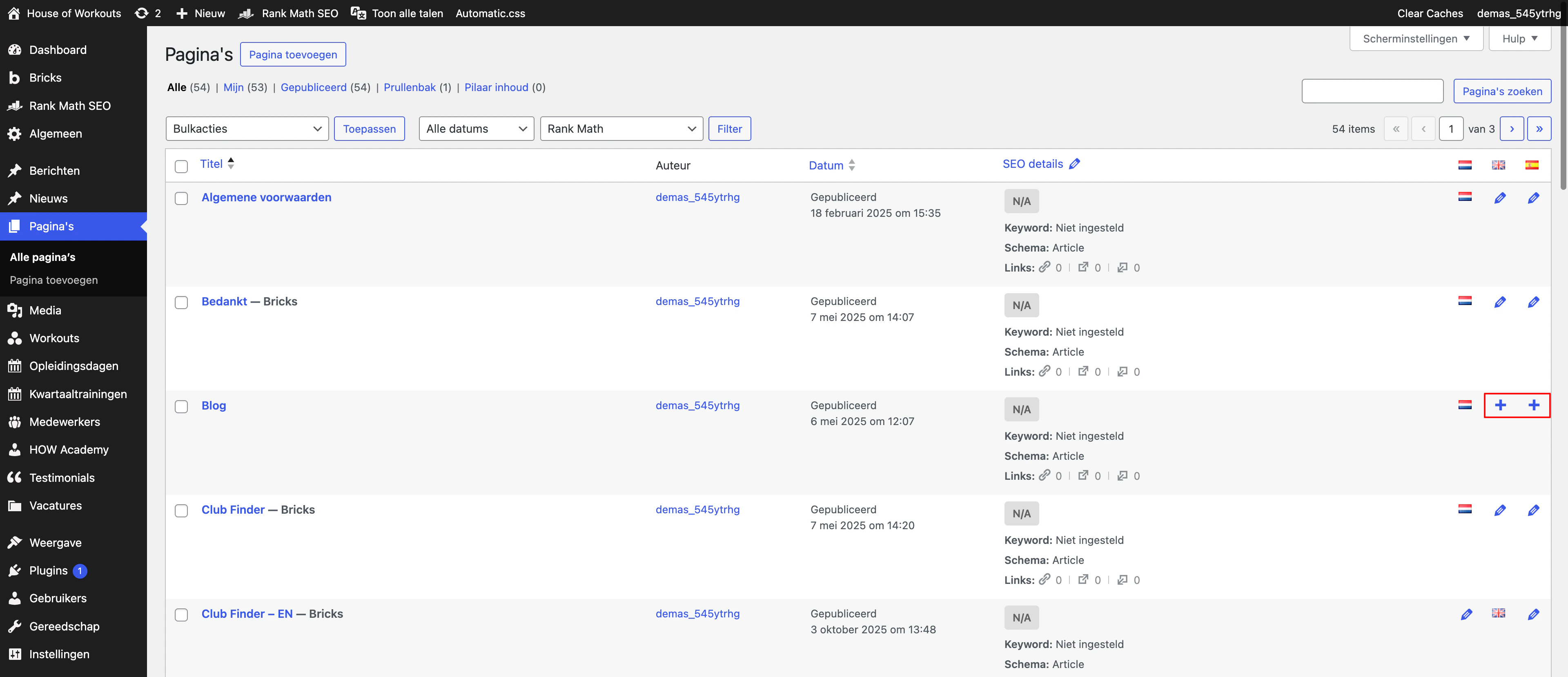Click the SEO details edit pencil icon
This screenshot has width=1568, height=677.
[1074, 164]
